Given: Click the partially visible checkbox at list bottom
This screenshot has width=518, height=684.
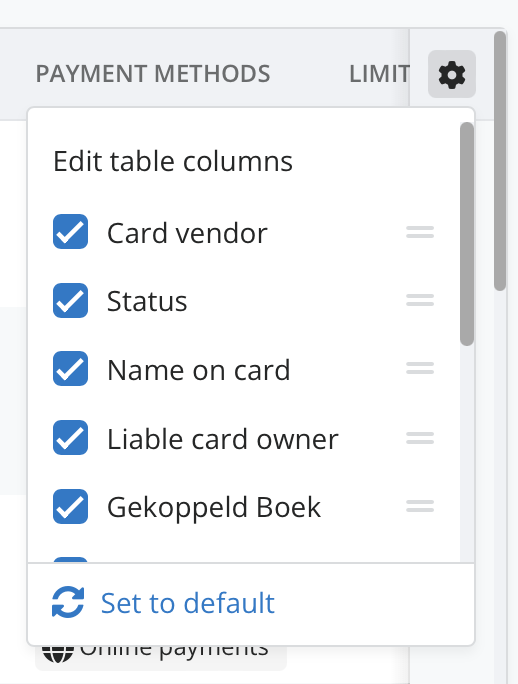Looking at the screenshot, I should click(70, 560).
